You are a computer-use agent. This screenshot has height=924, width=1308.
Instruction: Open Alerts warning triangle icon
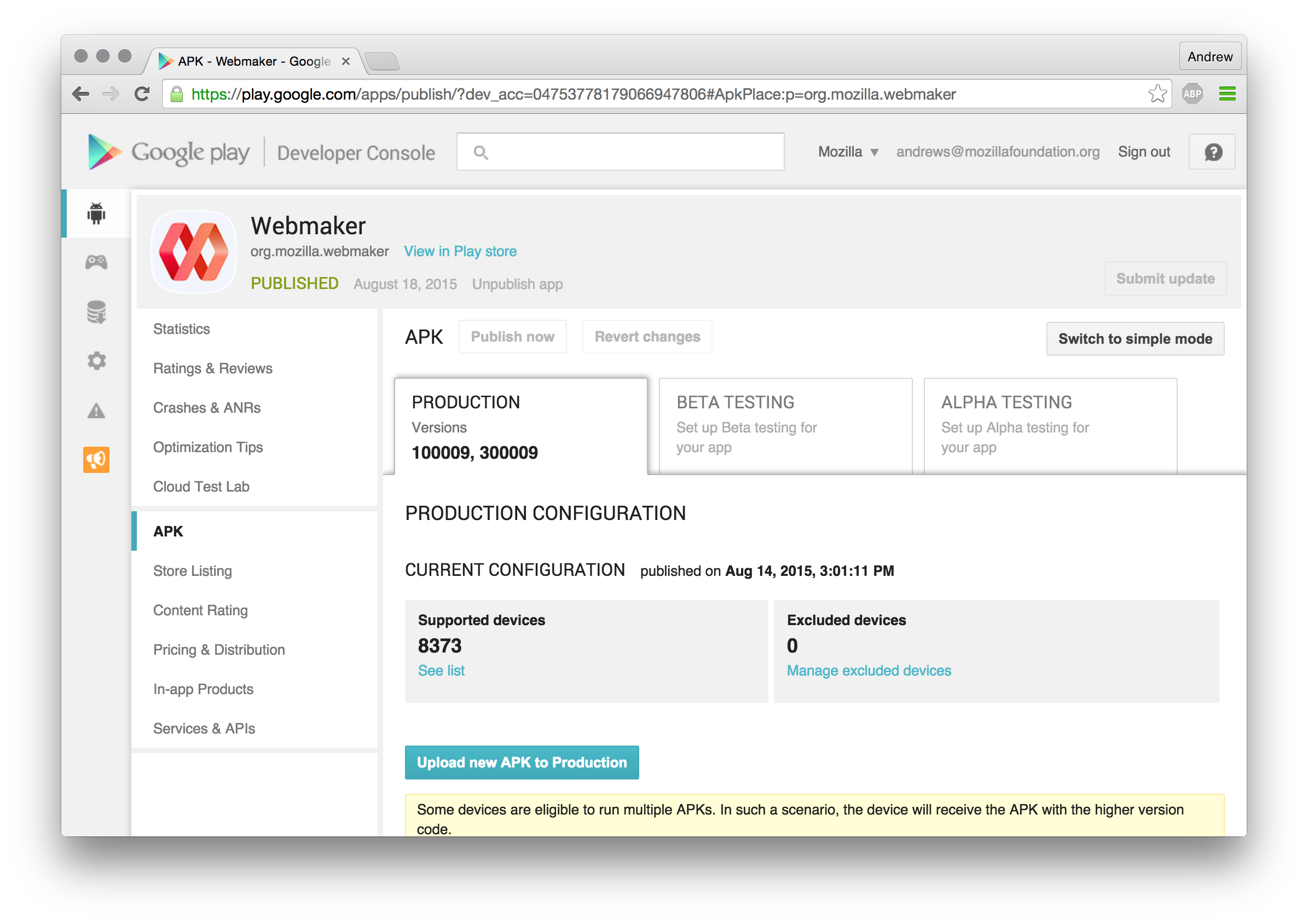click(96, 410)
